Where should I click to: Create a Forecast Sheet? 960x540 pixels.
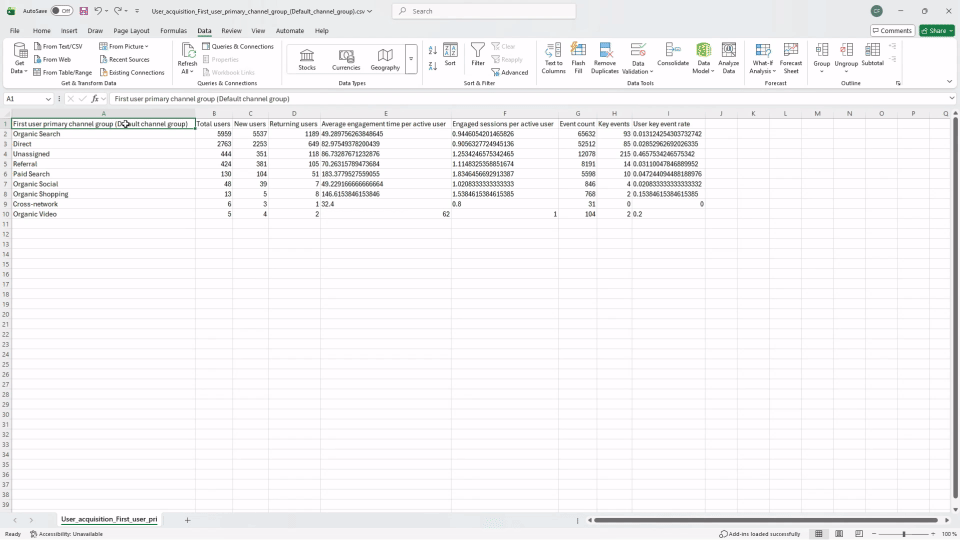[791, 58]
